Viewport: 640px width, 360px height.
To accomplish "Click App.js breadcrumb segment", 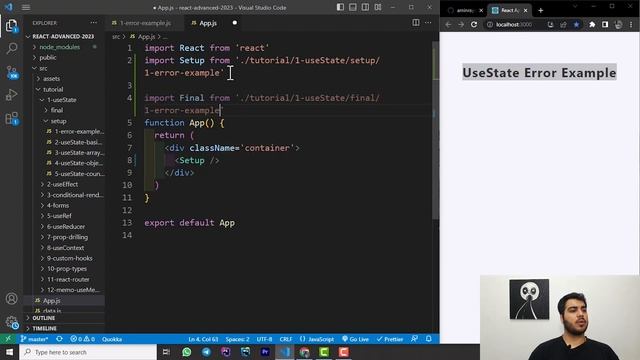I will pos(146,37).
